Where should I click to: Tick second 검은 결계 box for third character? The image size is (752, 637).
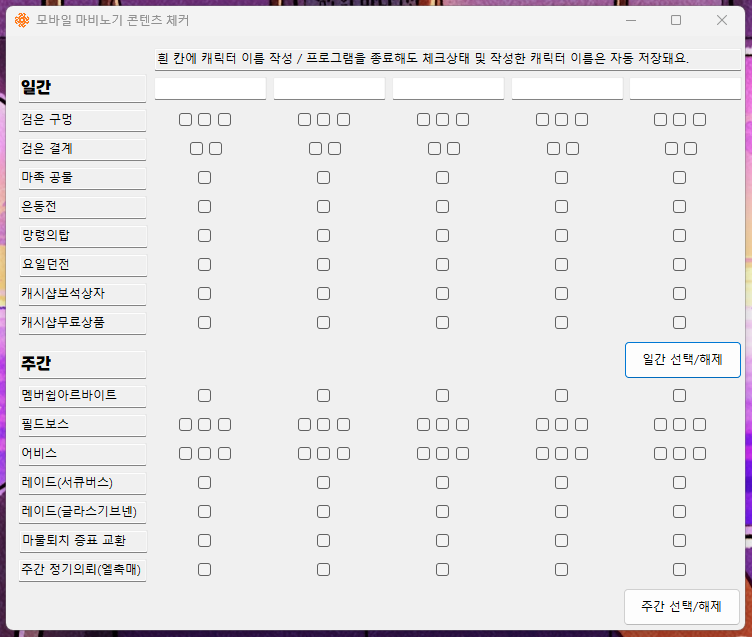coord(453,149)
